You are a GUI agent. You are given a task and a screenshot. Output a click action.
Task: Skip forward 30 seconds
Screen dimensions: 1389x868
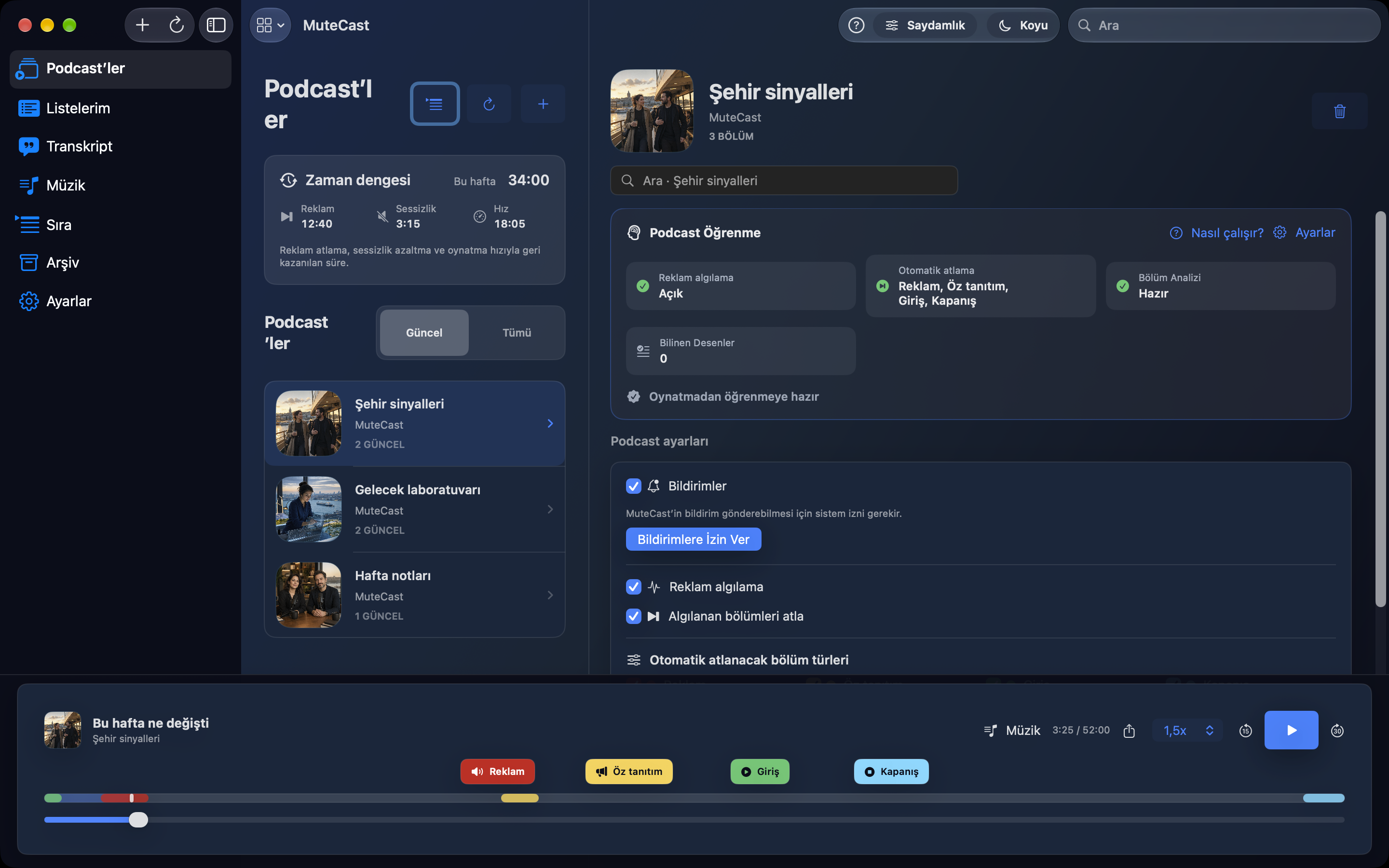tap(1337, 730)
